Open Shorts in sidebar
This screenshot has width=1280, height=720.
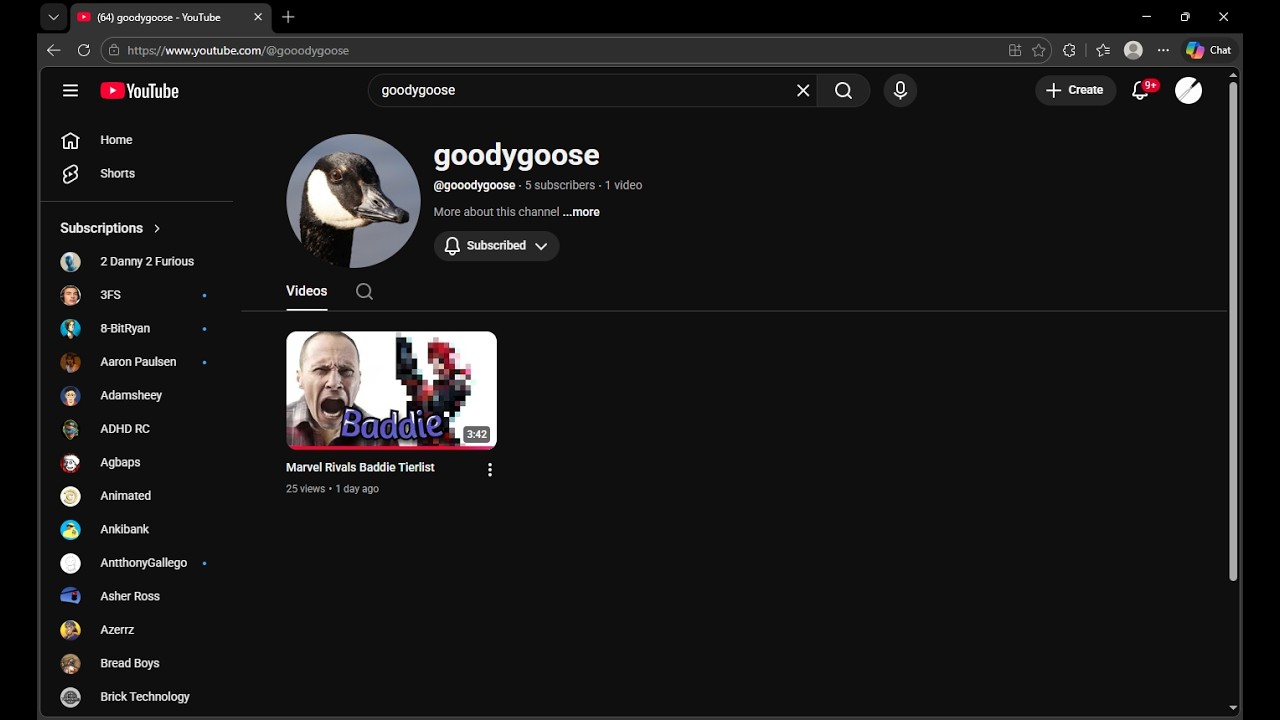click(x=136, y=174)
